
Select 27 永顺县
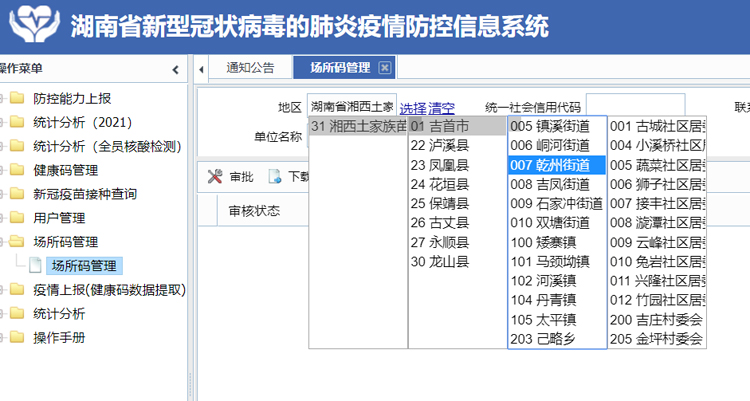pos(458,242)
